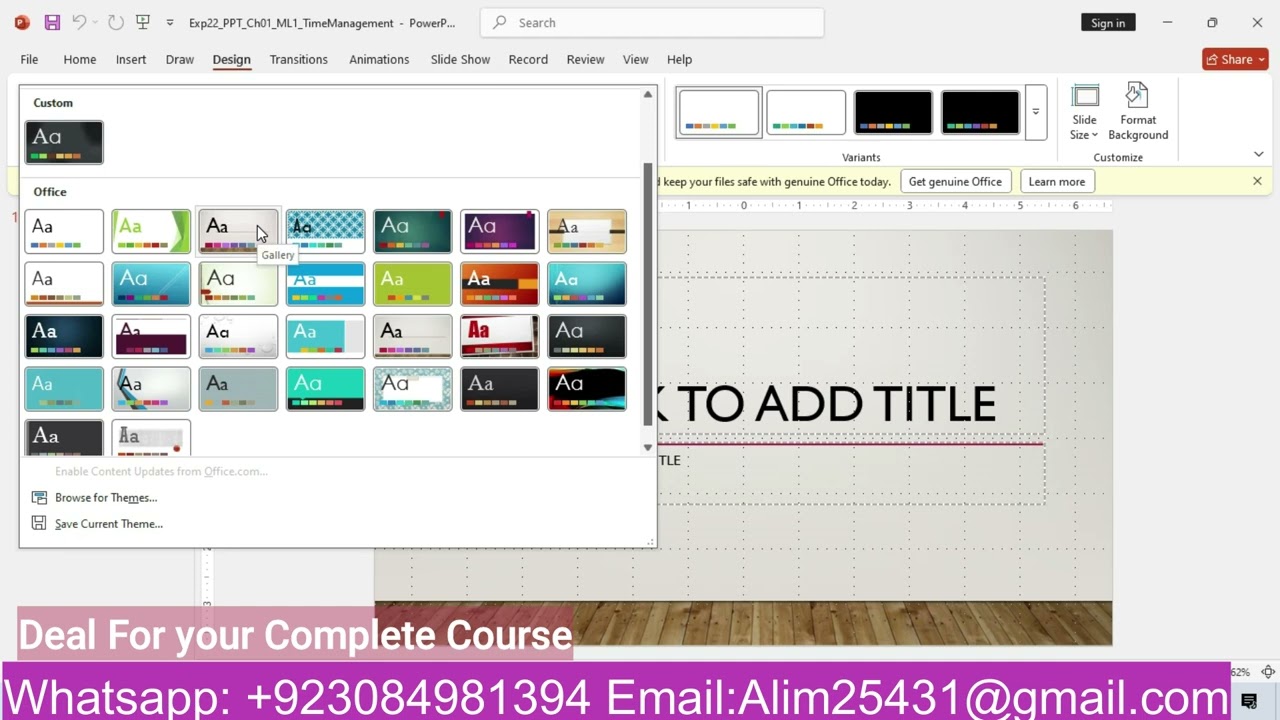Click the Undo arrow icon
1280x720 pixels.
(x=79, y=22)
